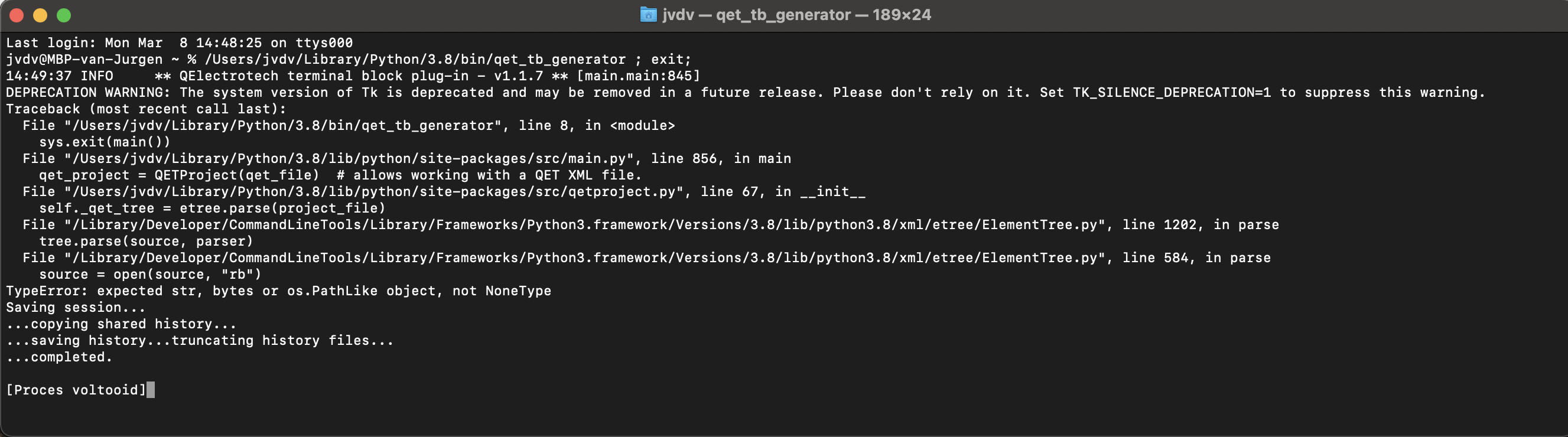
Task: Click the main.py file path in traceback
Action: pos(349,159)
